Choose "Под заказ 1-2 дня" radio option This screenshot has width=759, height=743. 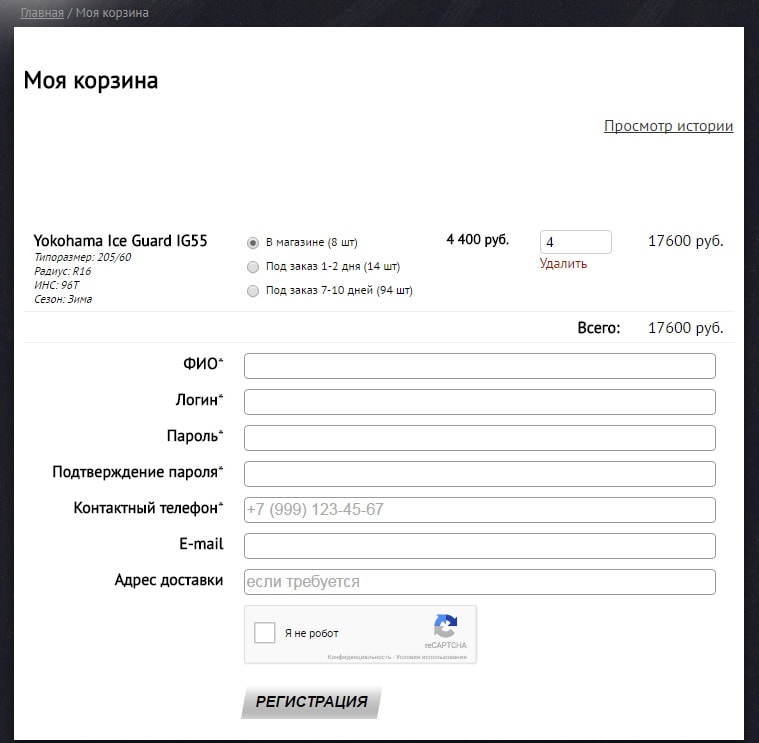click(253, 266)
